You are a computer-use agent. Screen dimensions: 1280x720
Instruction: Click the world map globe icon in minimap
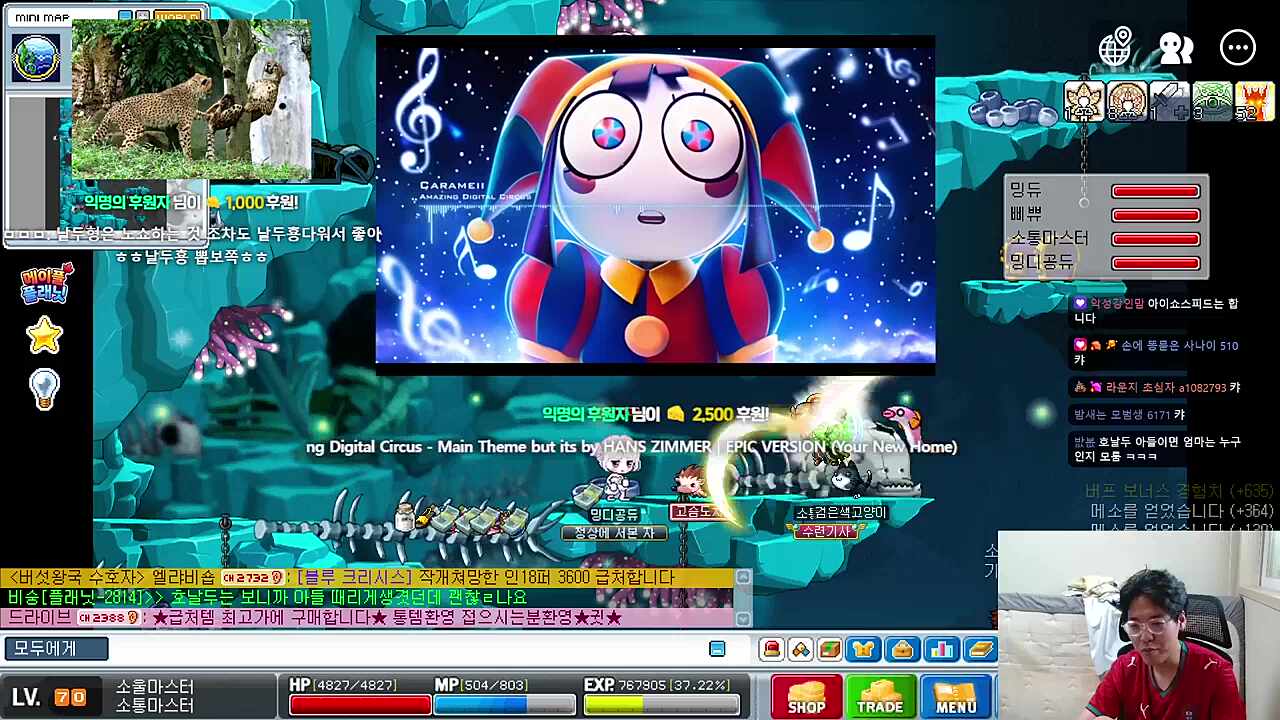coord(35,57)
